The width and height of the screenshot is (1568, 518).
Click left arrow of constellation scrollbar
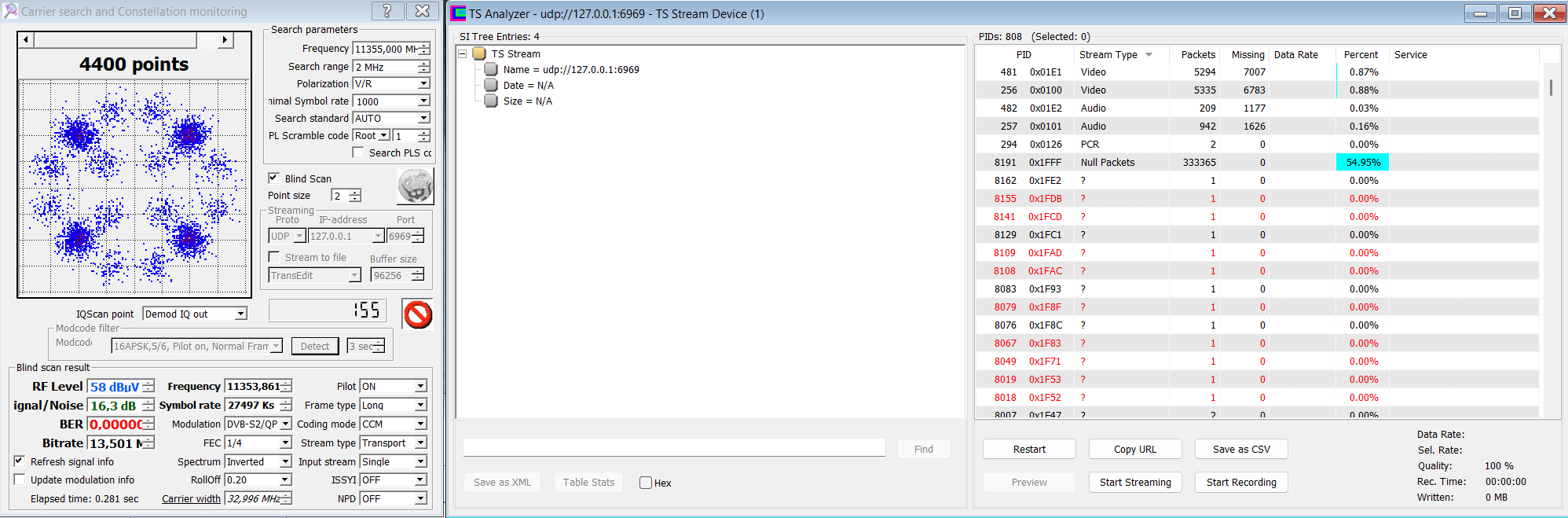[x=26, y=39]
